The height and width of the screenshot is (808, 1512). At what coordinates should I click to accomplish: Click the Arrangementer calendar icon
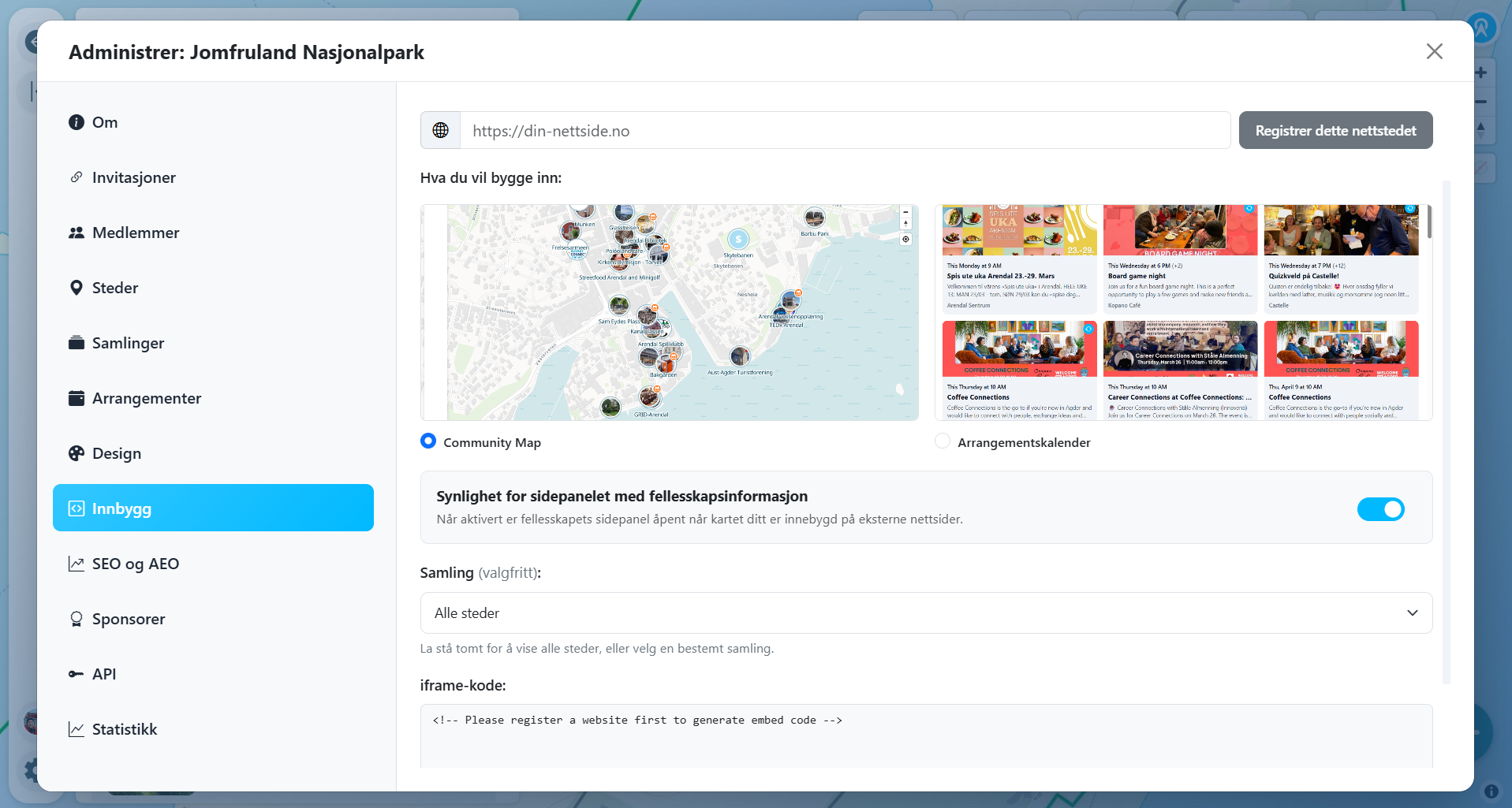tap(77, 398)
